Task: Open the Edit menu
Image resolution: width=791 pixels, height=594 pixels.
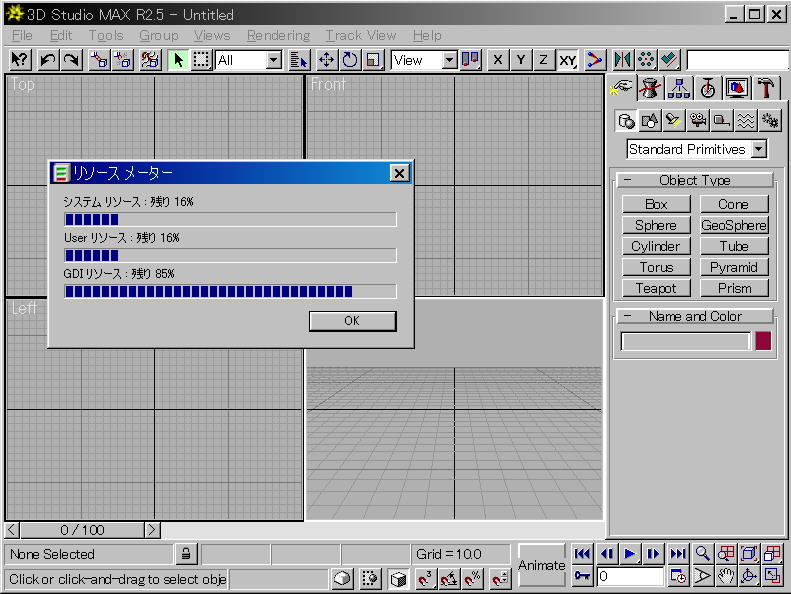Action: [61, 35]
